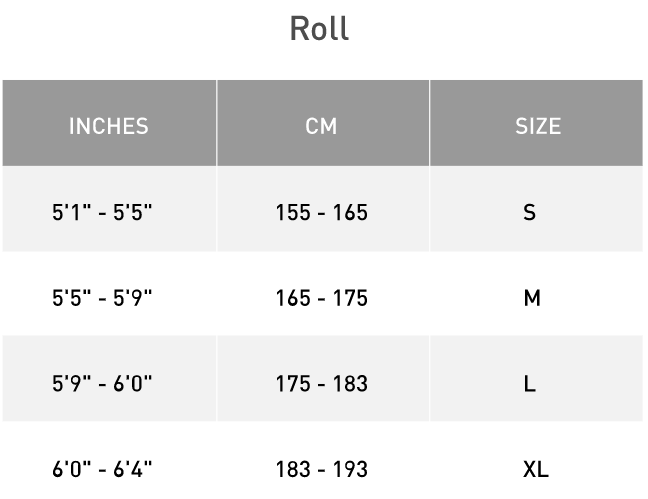
Task: Click the 6'0" - 6'4" height cell
Action: 102,469
